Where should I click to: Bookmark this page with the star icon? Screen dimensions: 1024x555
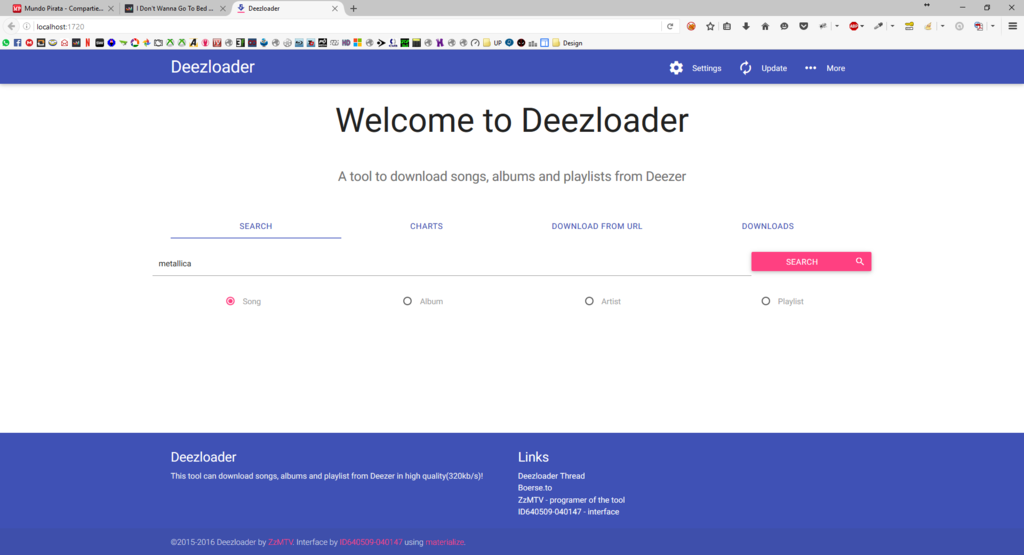711,26
